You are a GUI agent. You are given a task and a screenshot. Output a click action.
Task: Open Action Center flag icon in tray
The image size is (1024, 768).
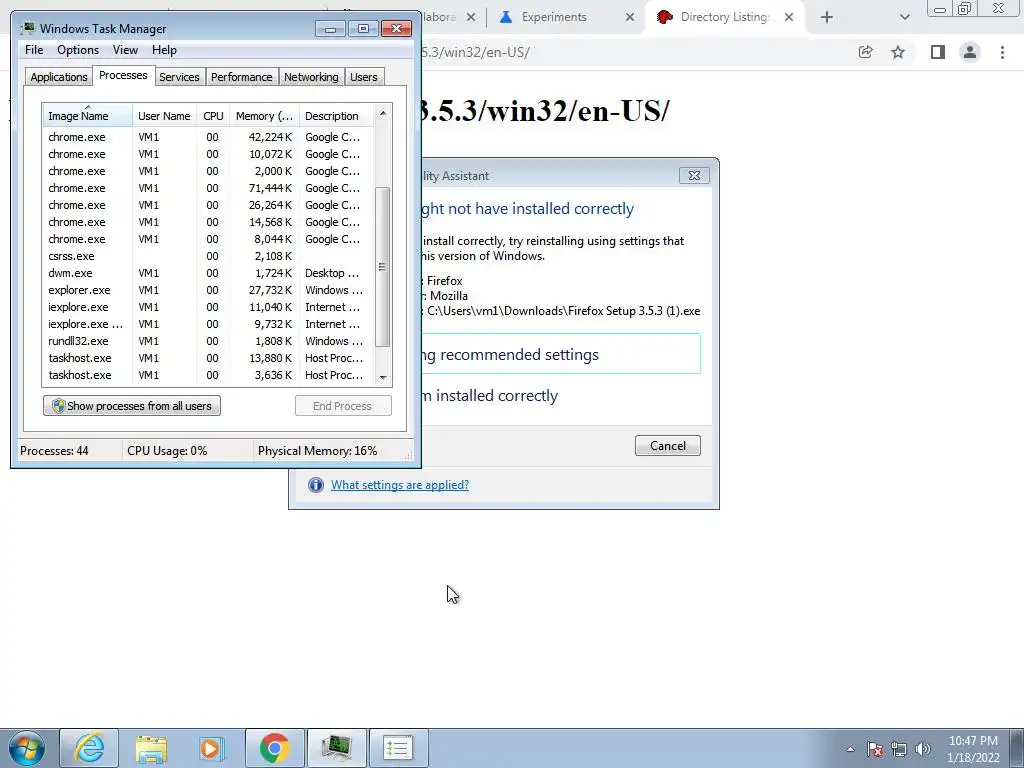pos(875,749)
